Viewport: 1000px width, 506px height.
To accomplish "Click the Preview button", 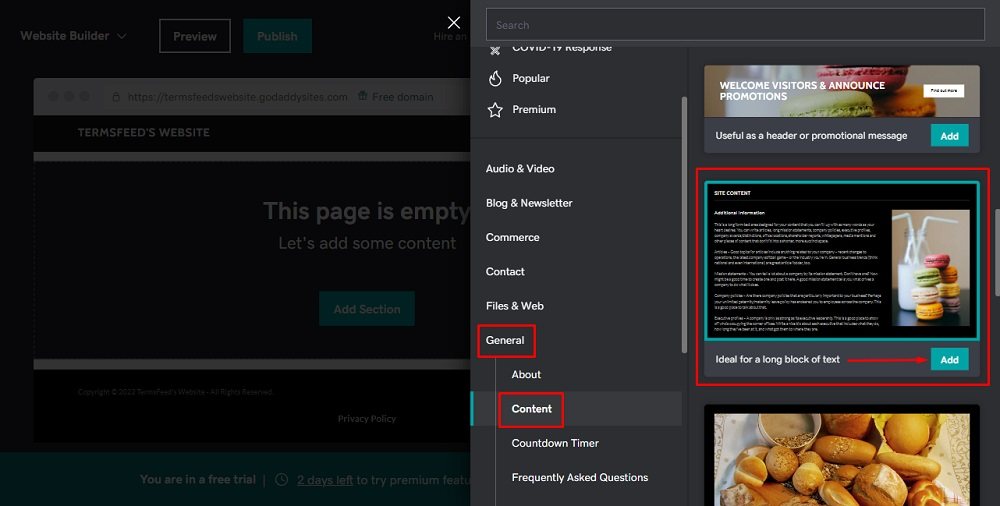I will (195, 36).
